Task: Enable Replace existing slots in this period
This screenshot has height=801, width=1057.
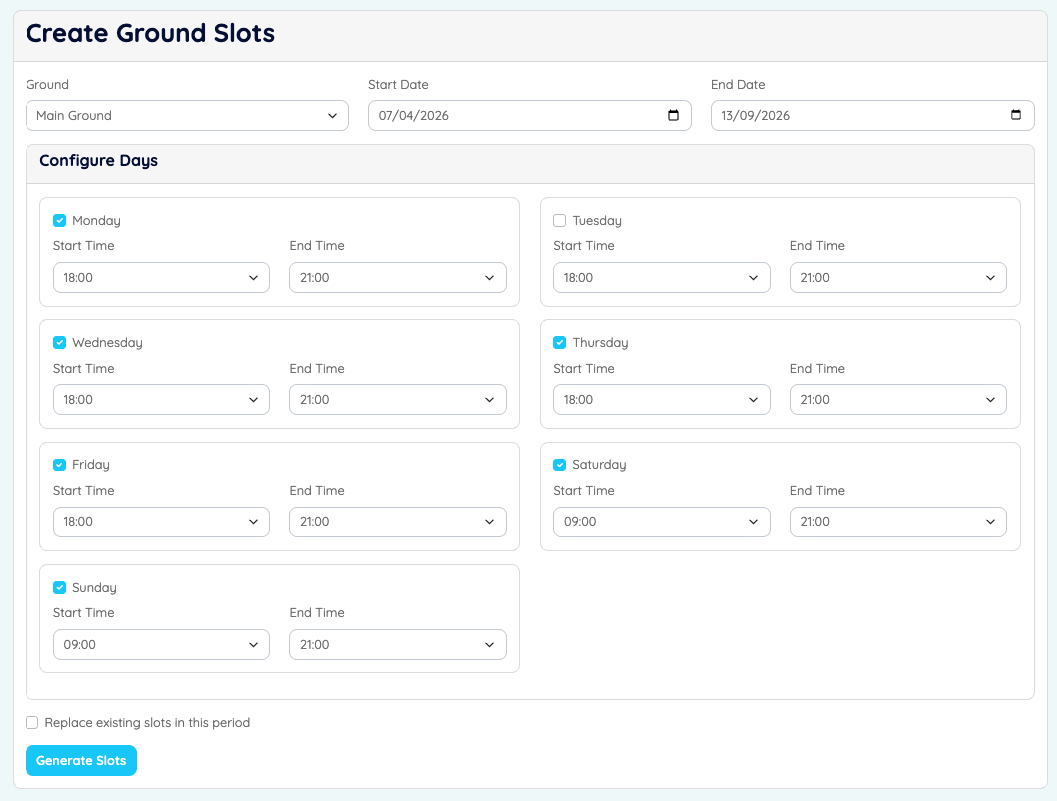Action: click(31, 722)
